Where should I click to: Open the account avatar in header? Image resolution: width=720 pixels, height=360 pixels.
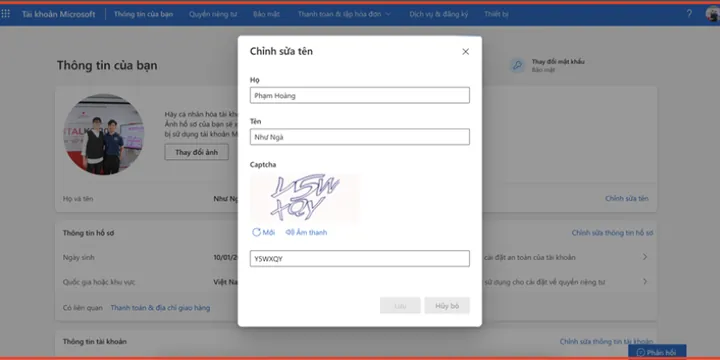pos(713,14)
